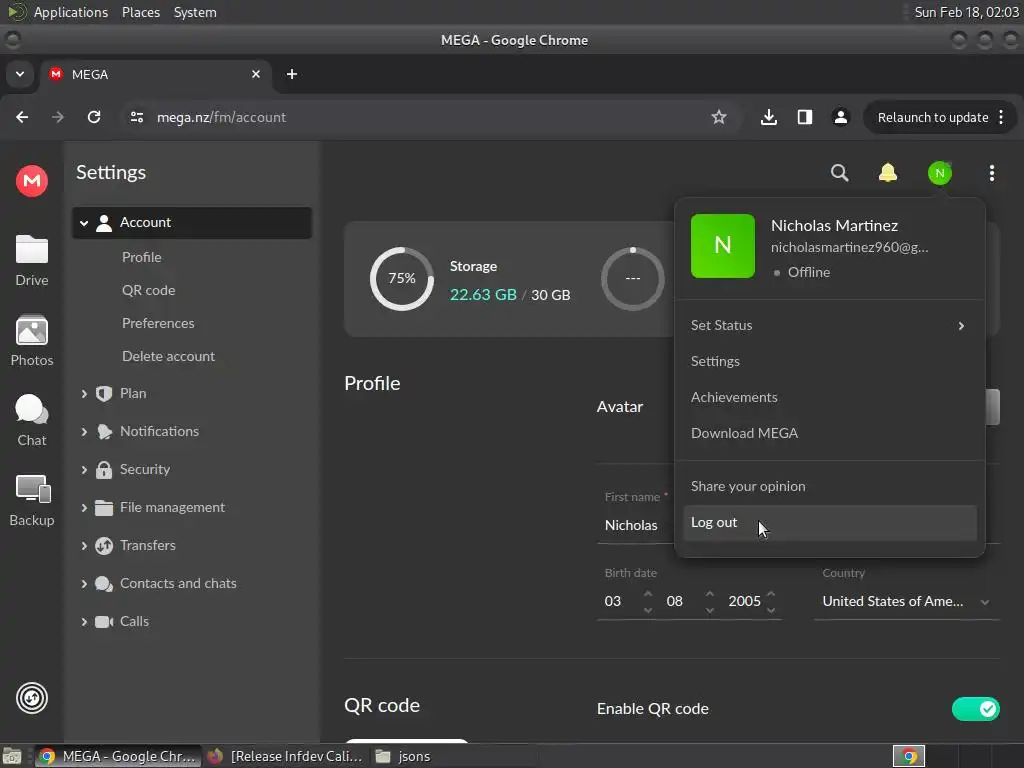Open Chrome tab search dropdown
This screenshot has height=768, width=1024.
[x=20, y=74]
